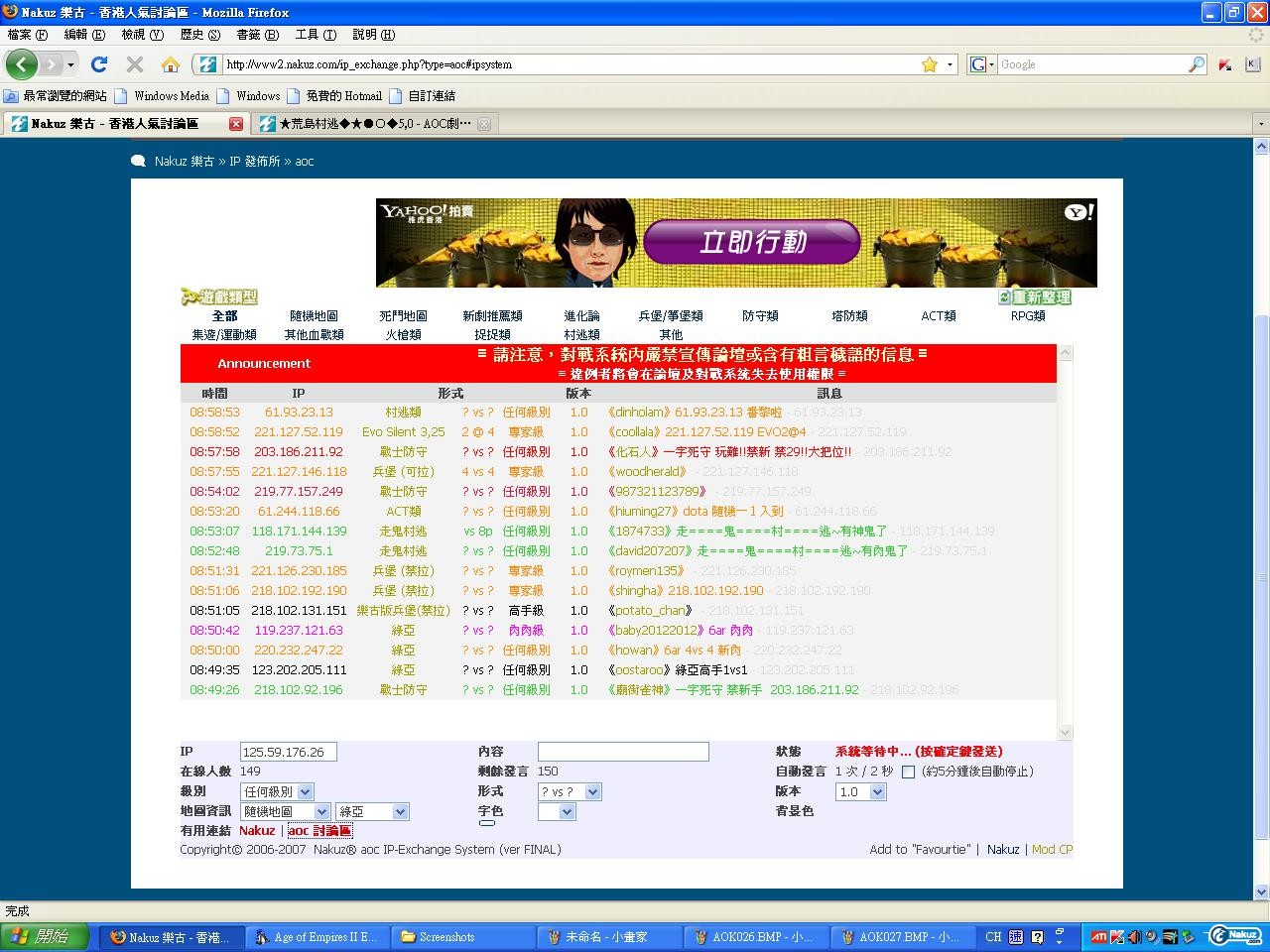Click the 內容 message input field
The width and height of the screenshot is (1270, 952).
coord(623,752)
